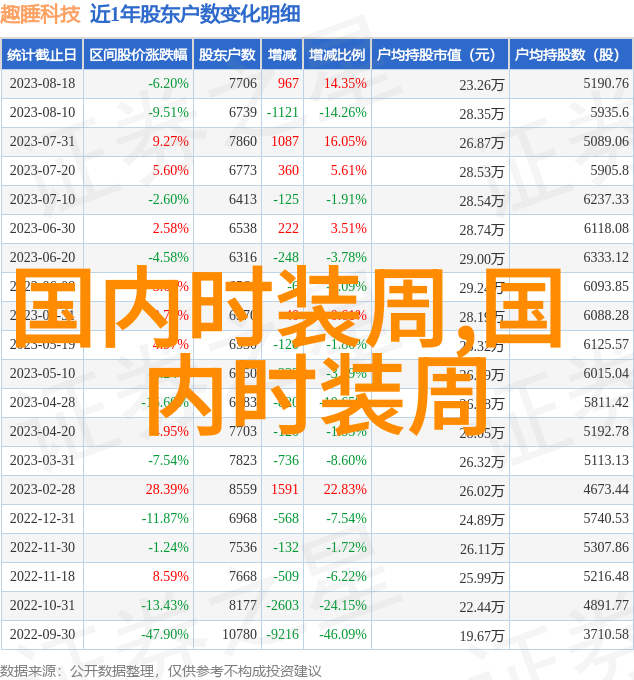Viewport: 634px width, 680px height.
Task: Click the average shares value 5190.76
Action: pos(606,83)
